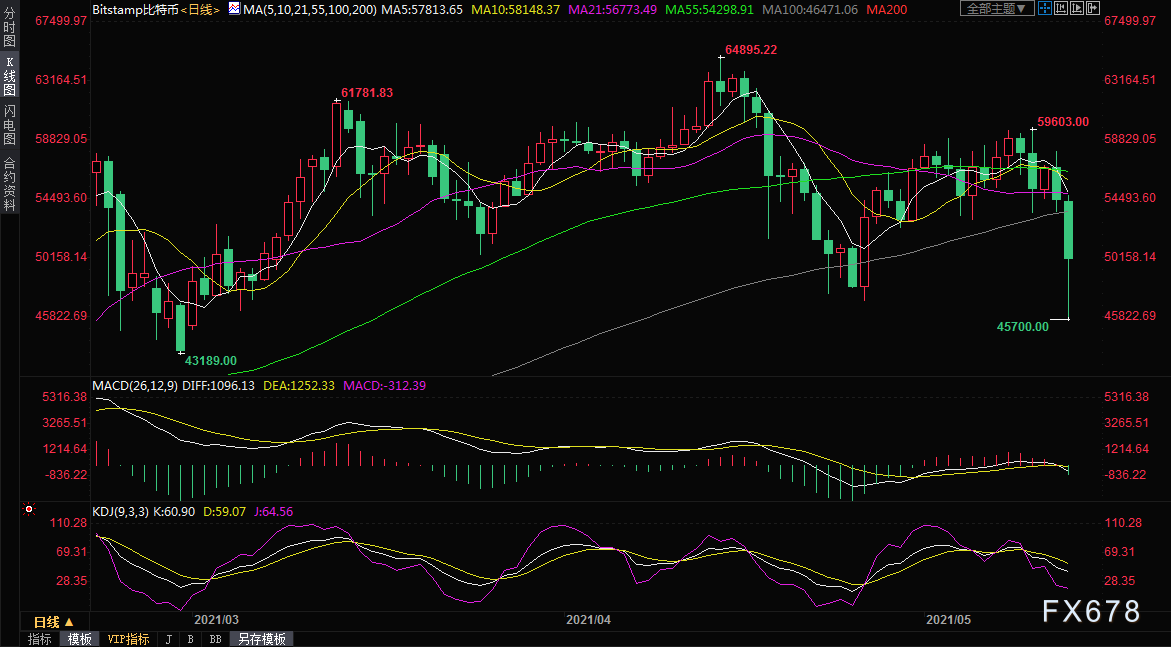Open the 指标 indicators tab
Image resolution: width=1171 pixels, height=647 pixels.
point(40,639)
